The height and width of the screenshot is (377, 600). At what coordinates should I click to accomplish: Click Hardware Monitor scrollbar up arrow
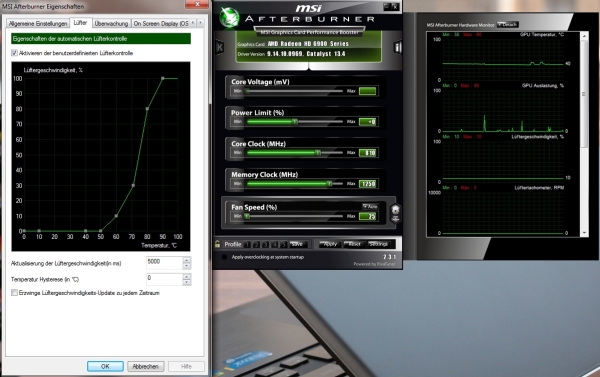(584, 36)
